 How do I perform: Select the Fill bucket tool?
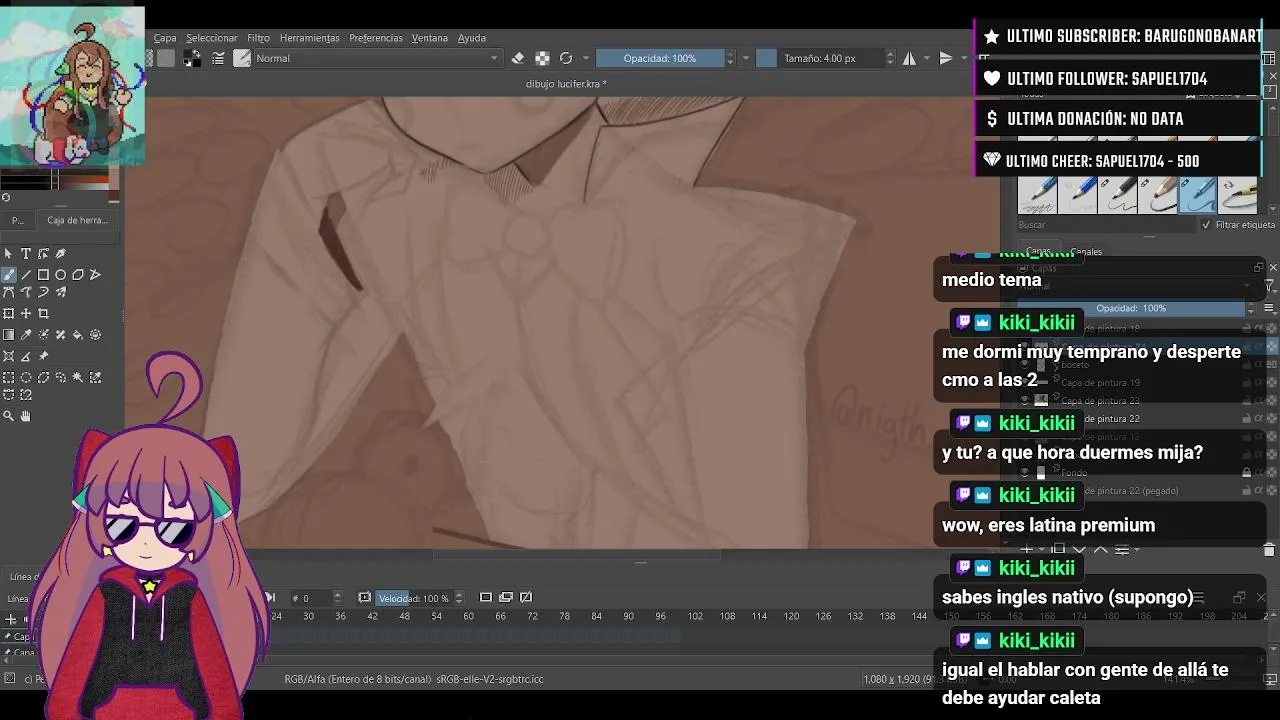[x=78, y=335]
